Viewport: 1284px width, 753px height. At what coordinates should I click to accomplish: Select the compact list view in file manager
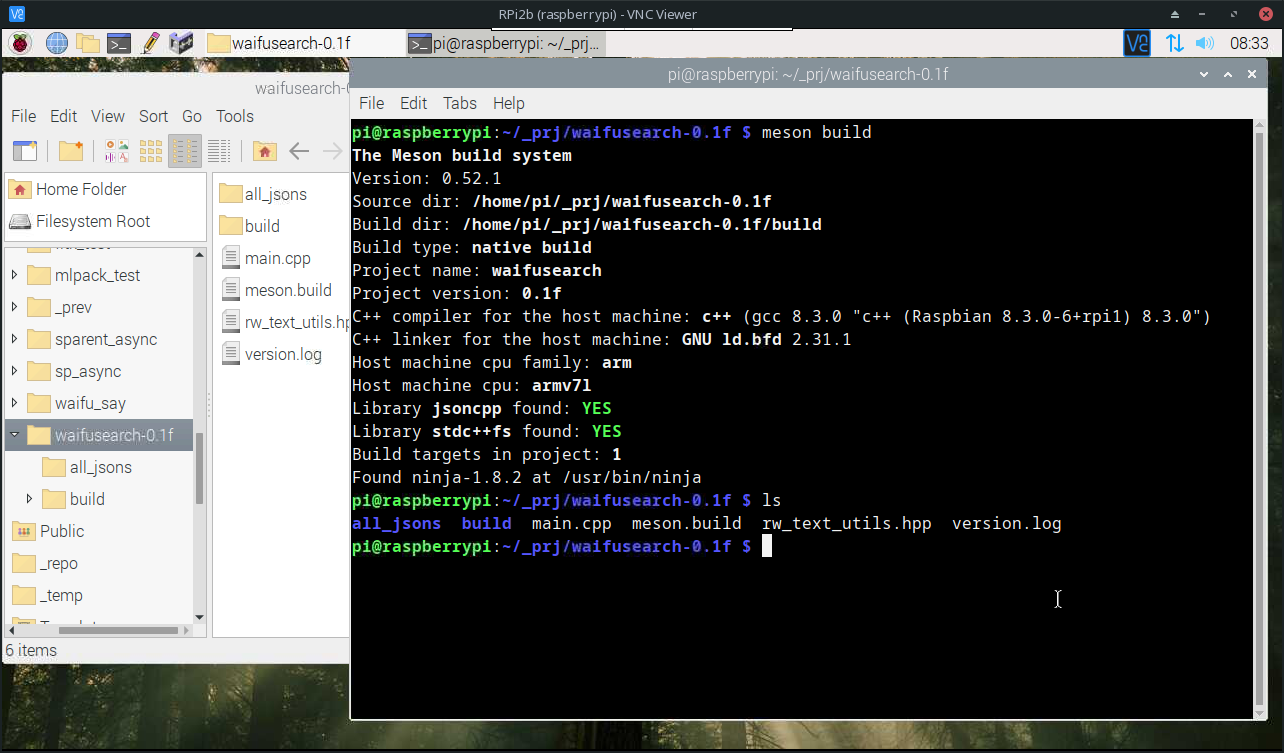185,151
